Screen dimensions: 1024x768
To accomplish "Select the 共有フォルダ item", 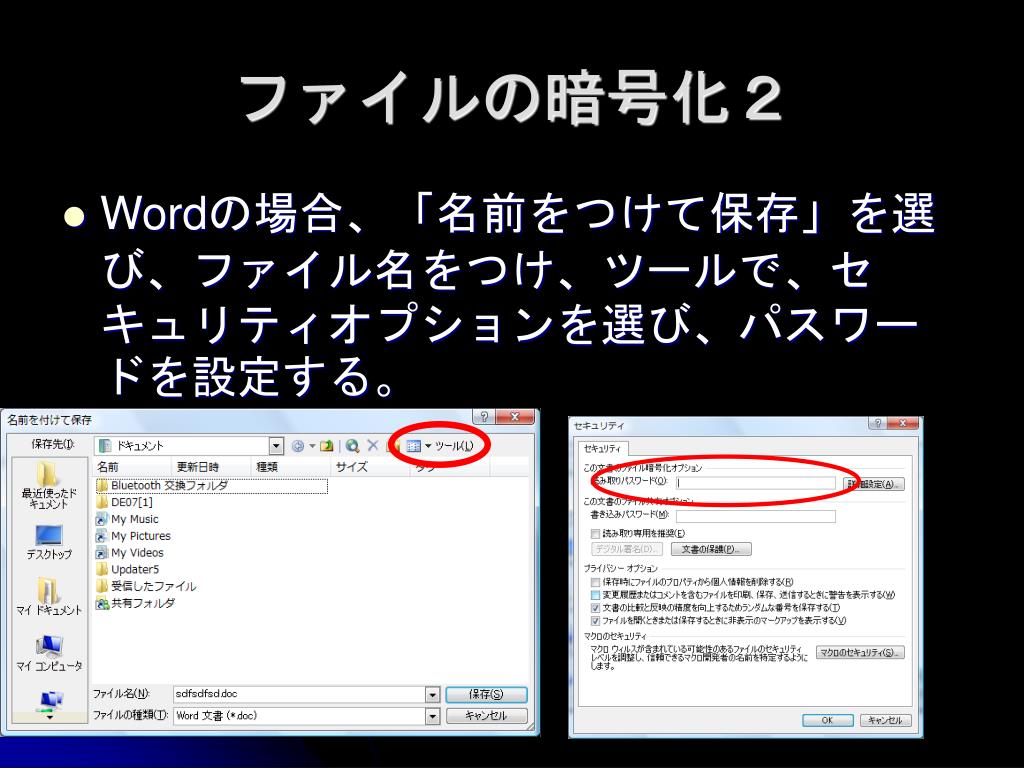I will pos(136,603).
